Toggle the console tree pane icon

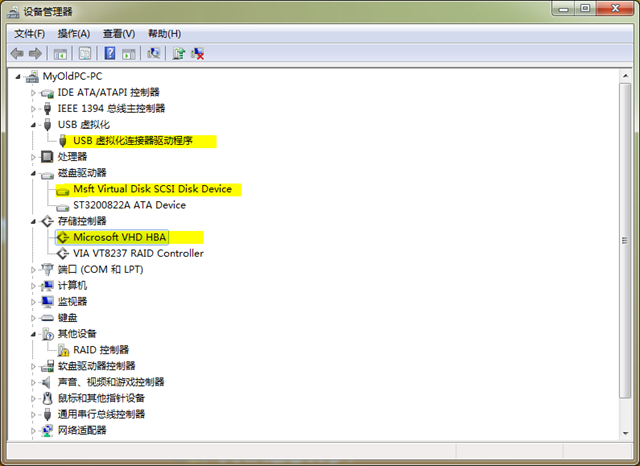(x=60, y=53)
